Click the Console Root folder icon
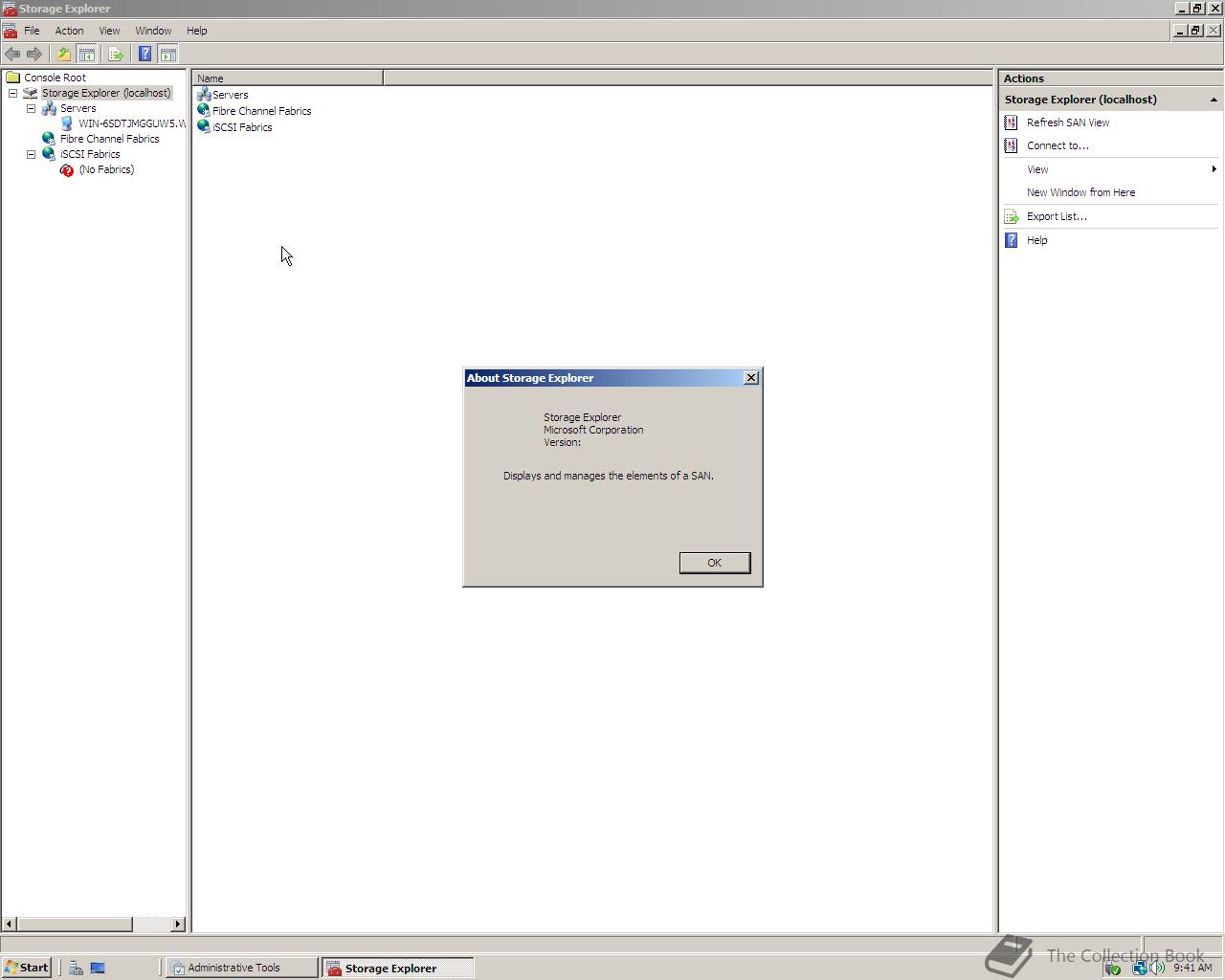1225x980 pixels. pyautogui.click(x=12, y=78)
